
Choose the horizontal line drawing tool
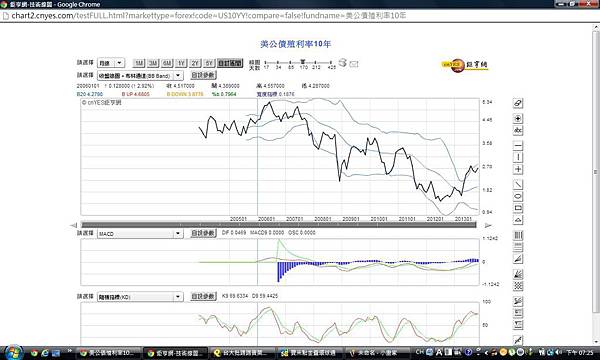point(518,146)
